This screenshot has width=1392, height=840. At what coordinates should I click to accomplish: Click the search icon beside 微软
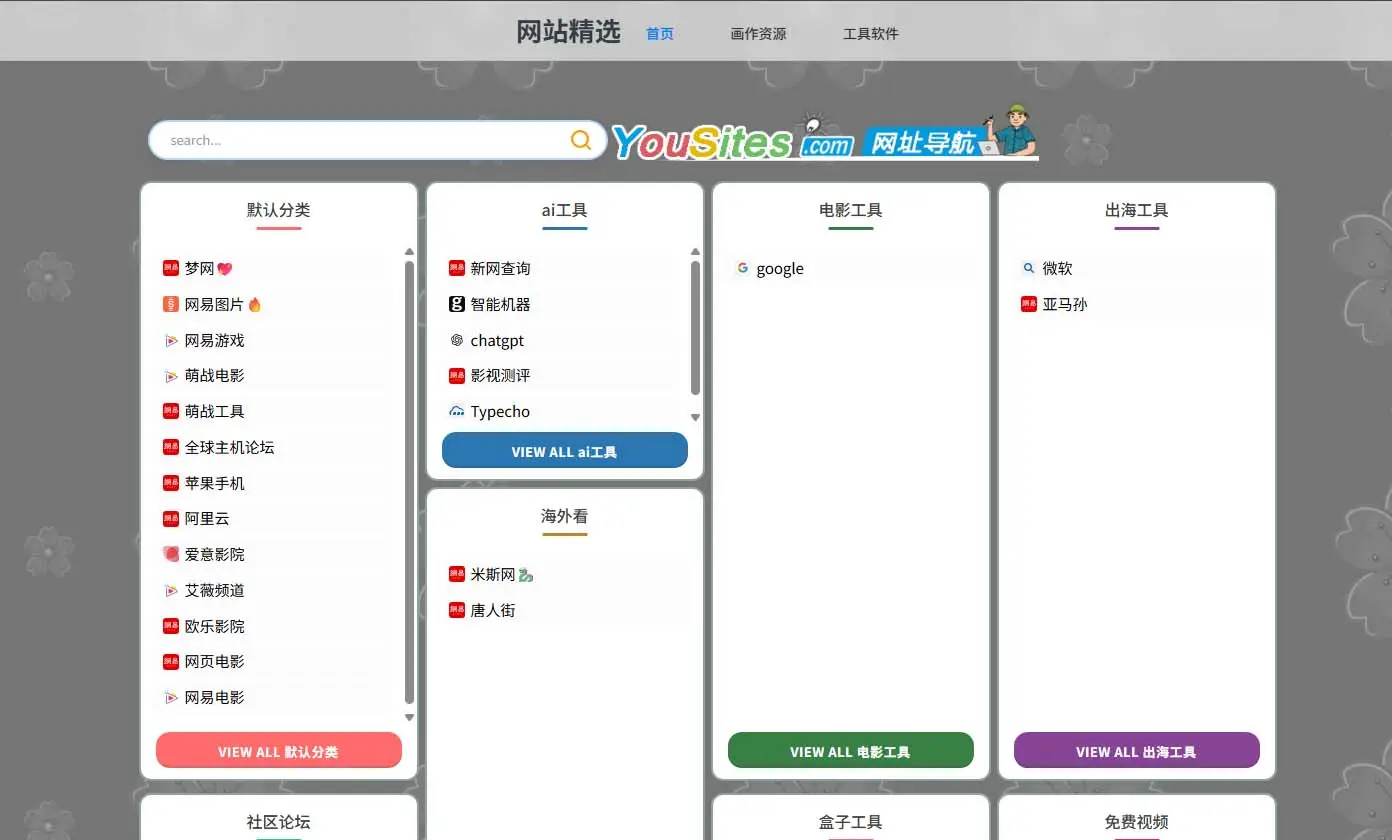coord(1028,268)
